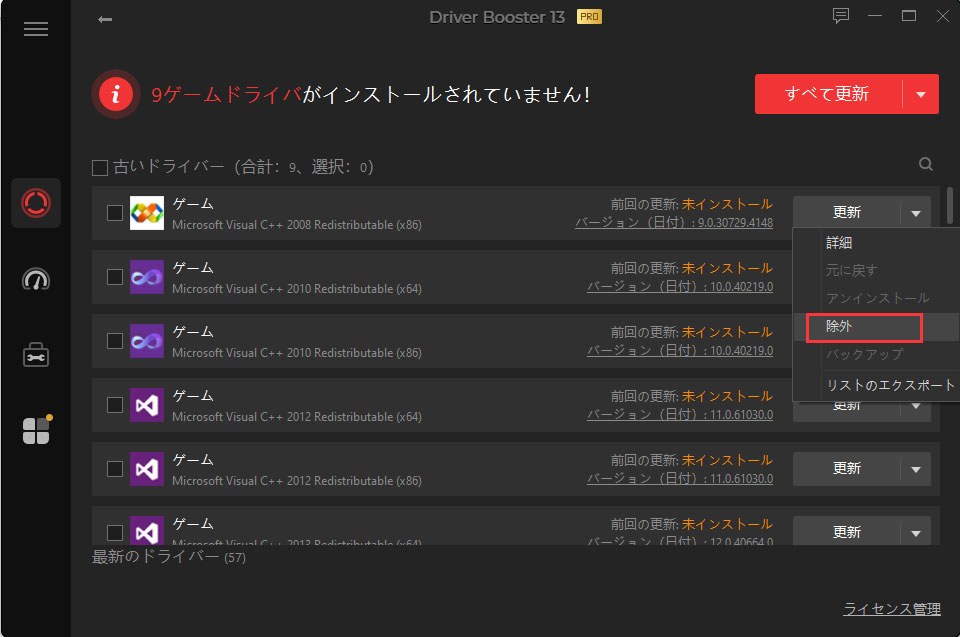Viewport: 960px width, 637px height.
Task: Check the Visual C++ 2012 (x64) row
Action: [115, 405]
